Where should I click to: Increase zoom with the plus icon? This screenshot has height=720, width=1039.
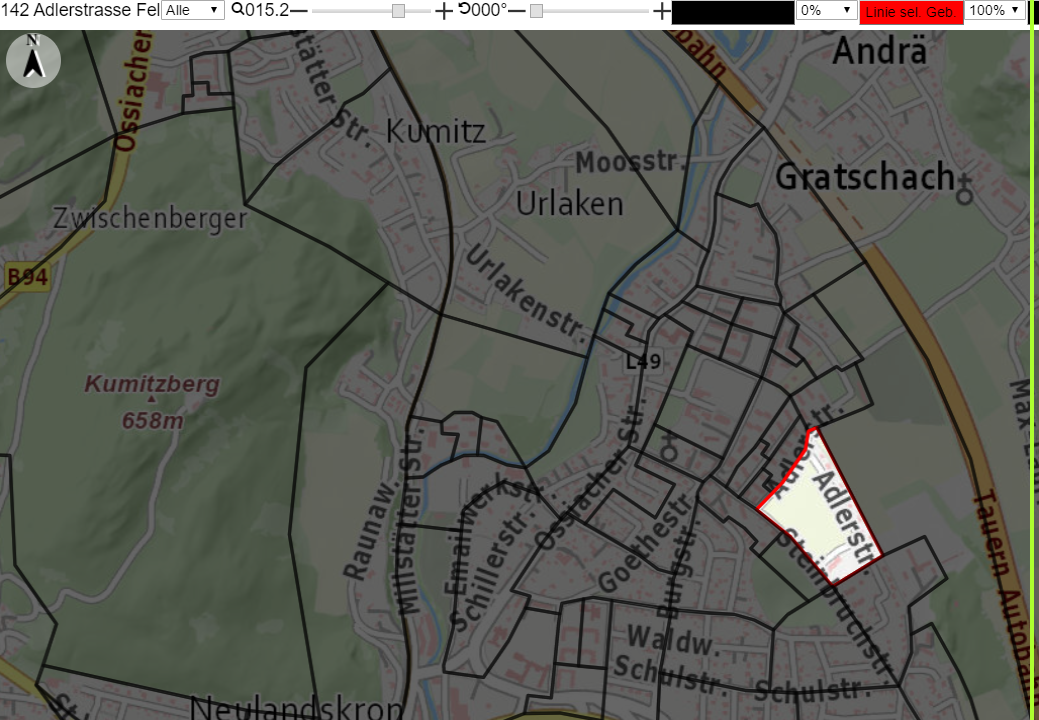pos(443,11)
